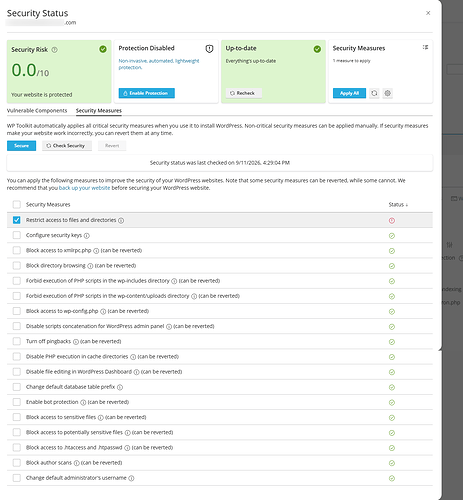Click info icon for Configure security keys
Image resolution: width=463 pixels, height=500 pixels.
point(87,236)
